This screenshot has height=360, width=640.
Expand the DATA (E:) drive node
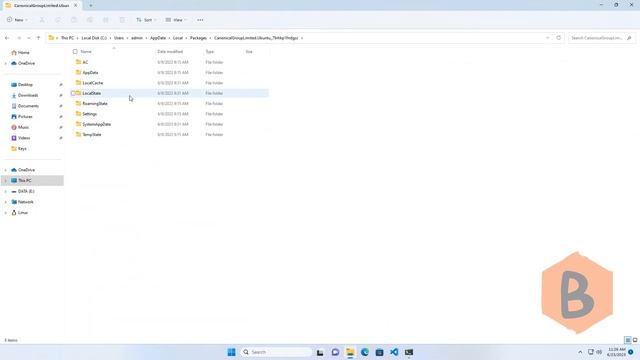(6, 191)
